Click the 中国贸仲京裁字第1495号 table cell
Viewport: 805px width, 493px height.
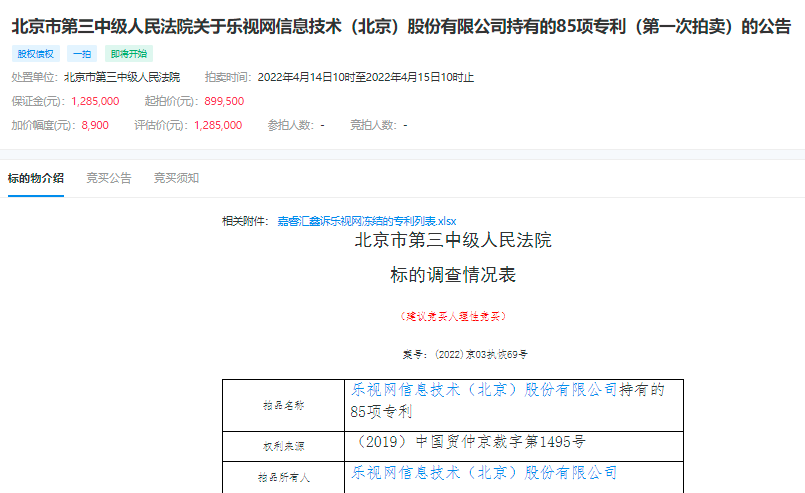(x=514, y=446)
